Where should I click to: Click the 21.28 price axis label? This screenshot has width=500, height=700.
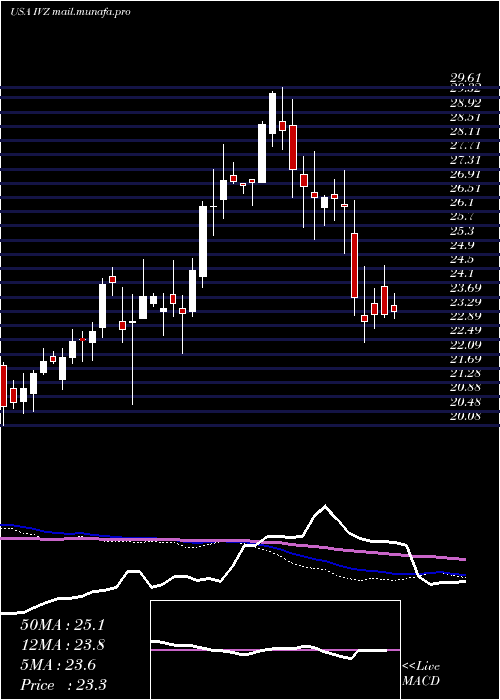point(465,373)
